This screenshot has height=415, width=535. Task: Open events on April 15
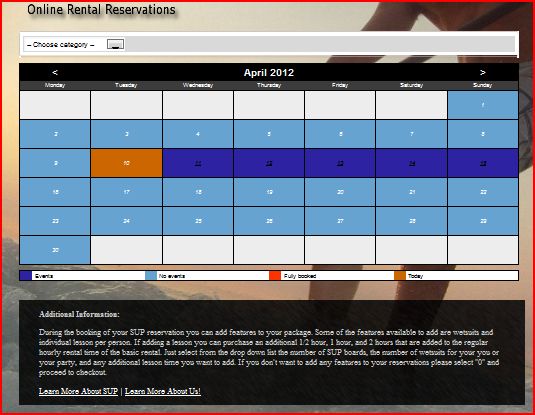click(x=483, y=163)
